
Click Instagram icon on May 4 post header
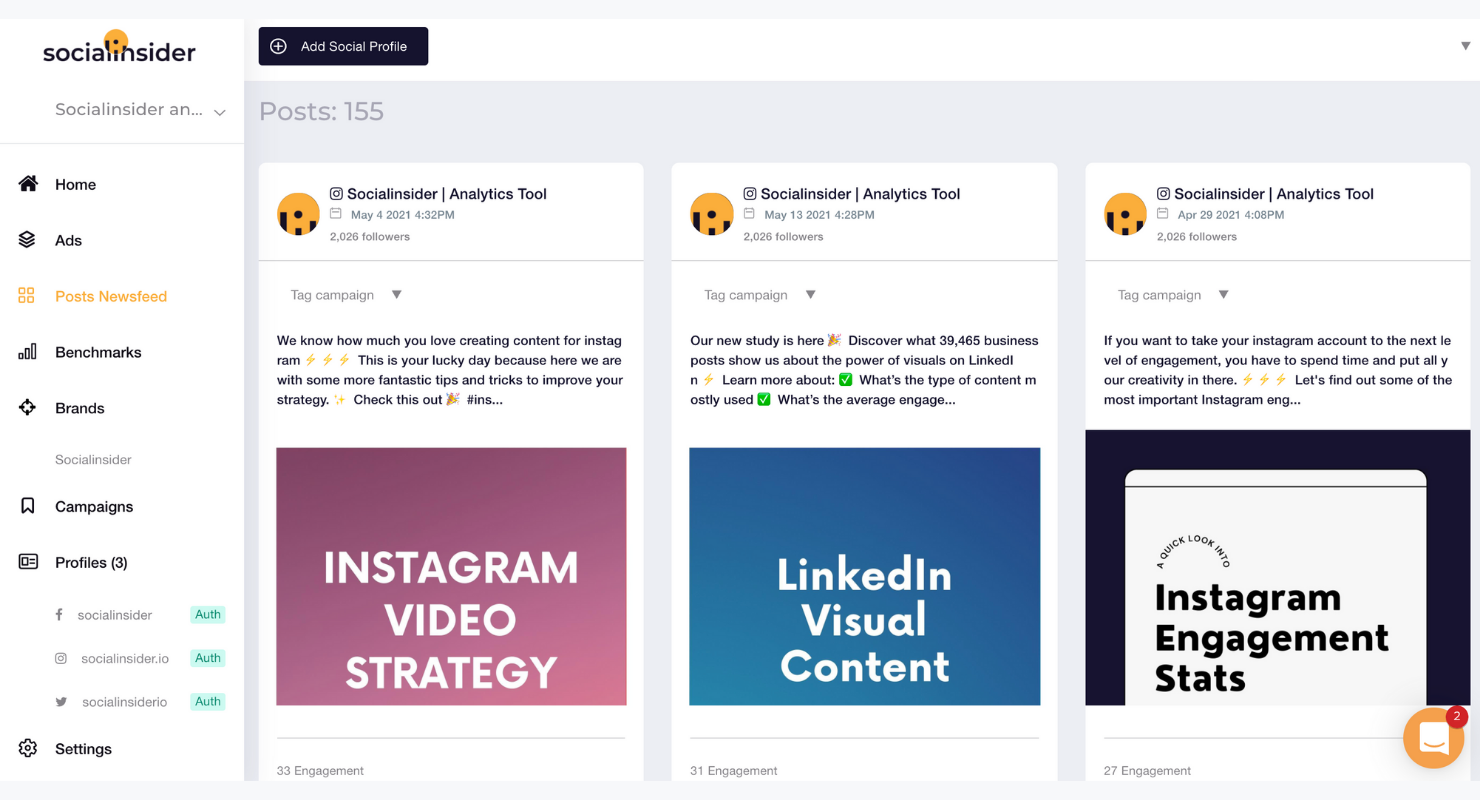pyautogui.click(x=337, y=194)
